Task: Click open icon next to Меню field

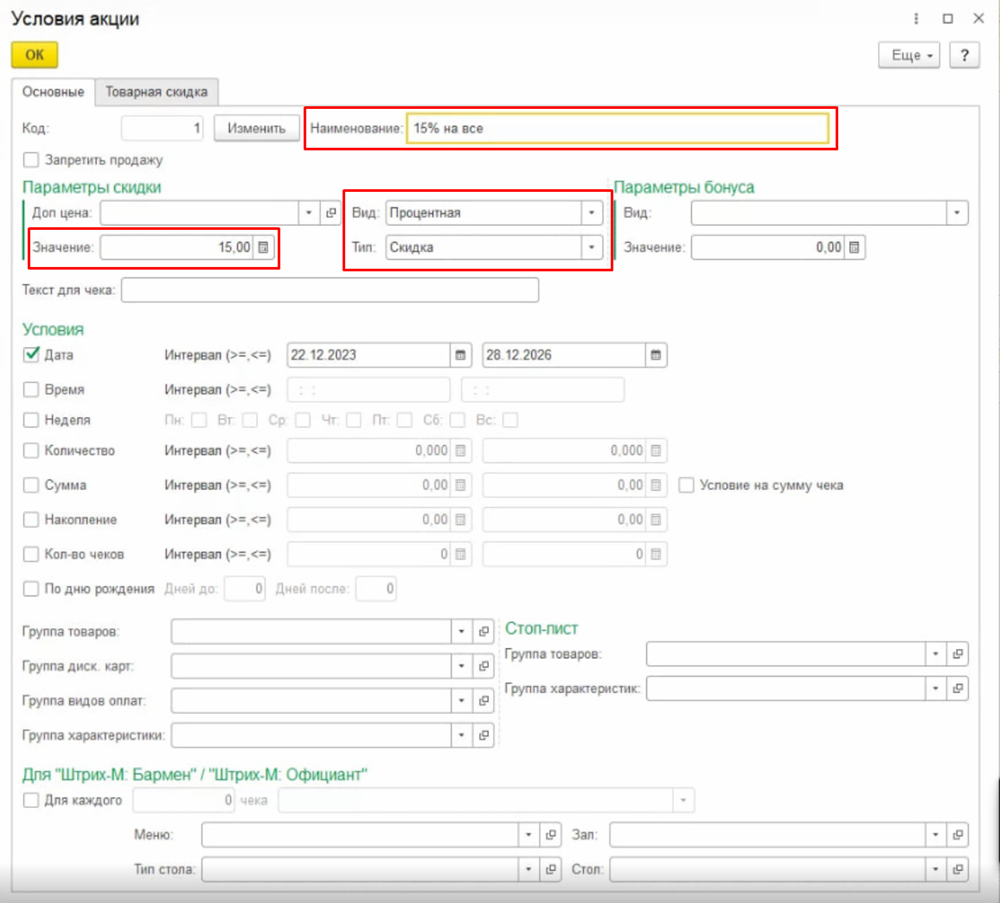Action: 550,835
